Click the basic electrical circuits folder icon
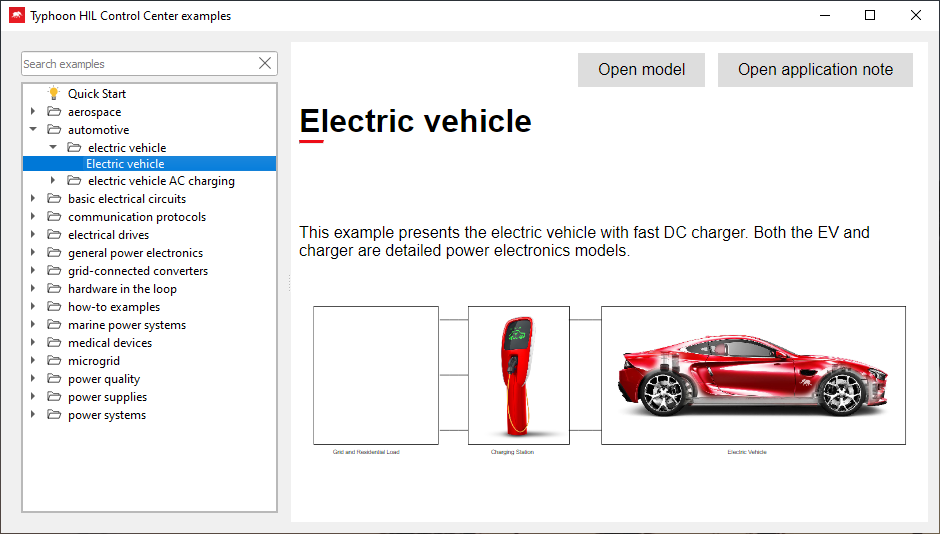 coord(54,198)
